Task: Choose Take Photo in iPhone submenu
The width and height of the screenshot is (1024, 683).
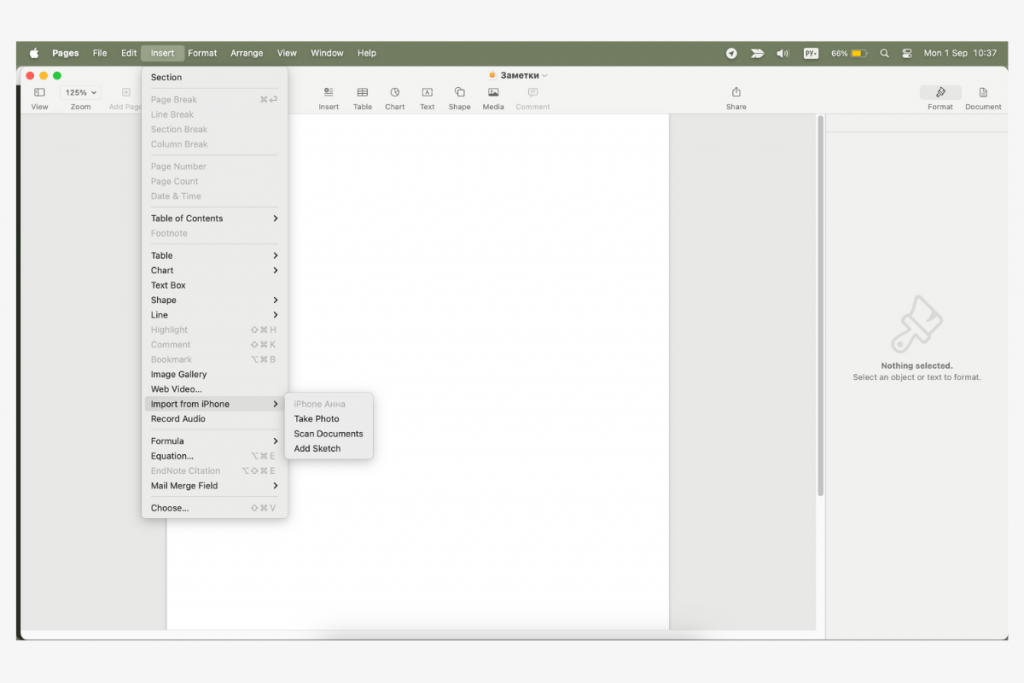Action: point(316,419)
